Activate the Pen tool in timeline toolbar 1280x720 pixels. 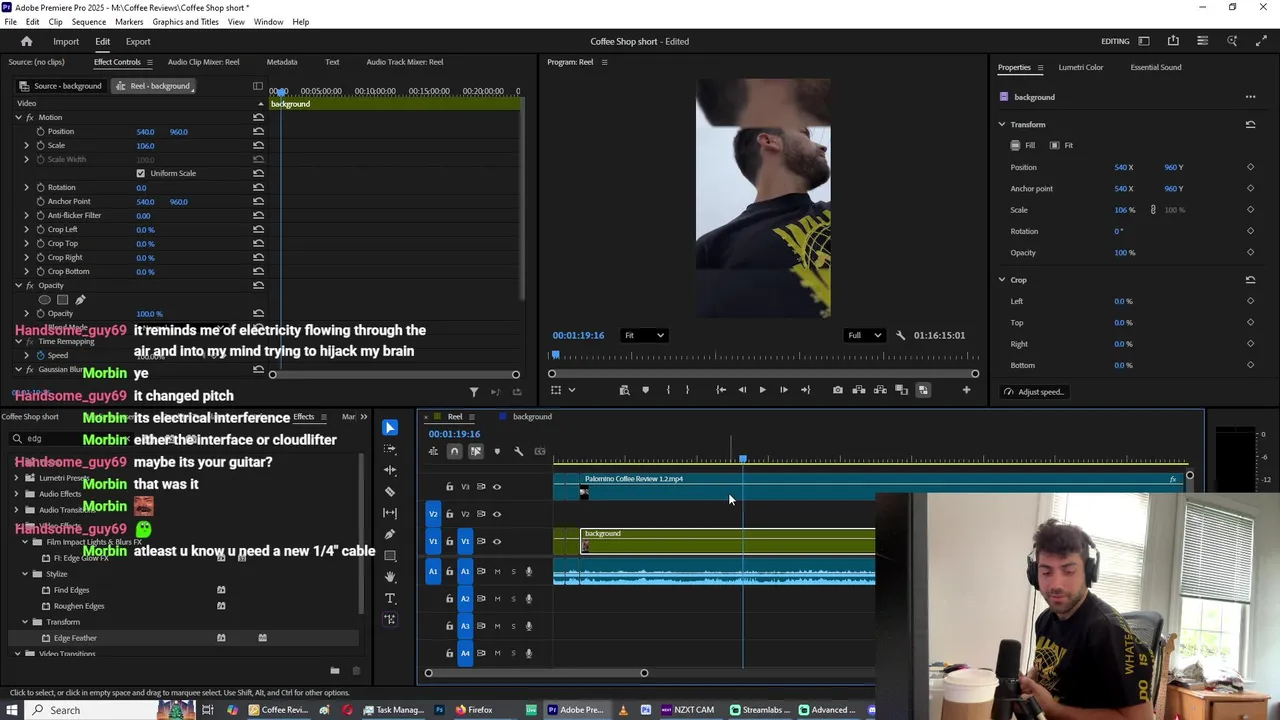point(390,534)
